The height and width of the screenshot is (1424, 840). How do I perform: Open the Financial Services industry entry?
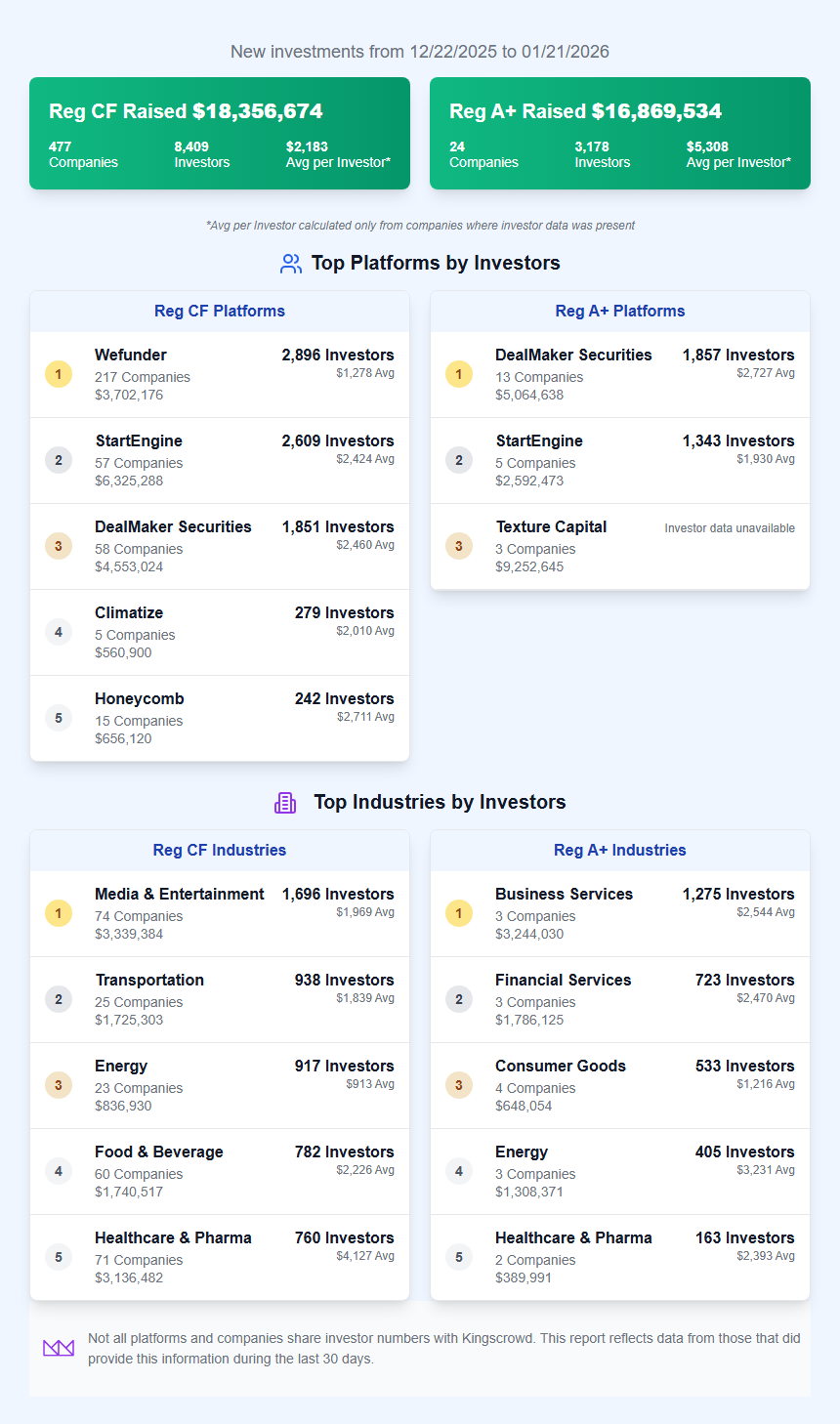[564, 981]
